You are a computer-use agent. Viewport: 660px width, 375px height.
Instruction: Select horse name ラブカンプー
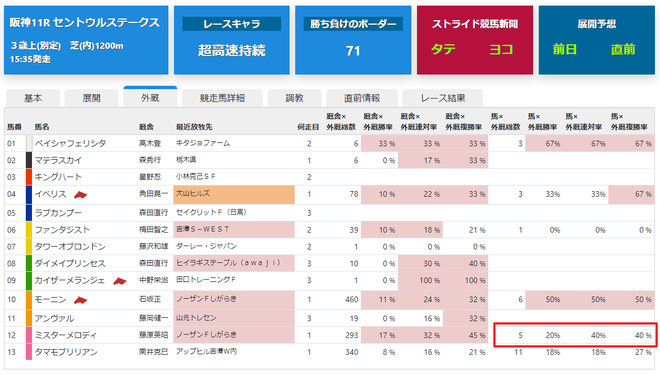click(58, 213)
